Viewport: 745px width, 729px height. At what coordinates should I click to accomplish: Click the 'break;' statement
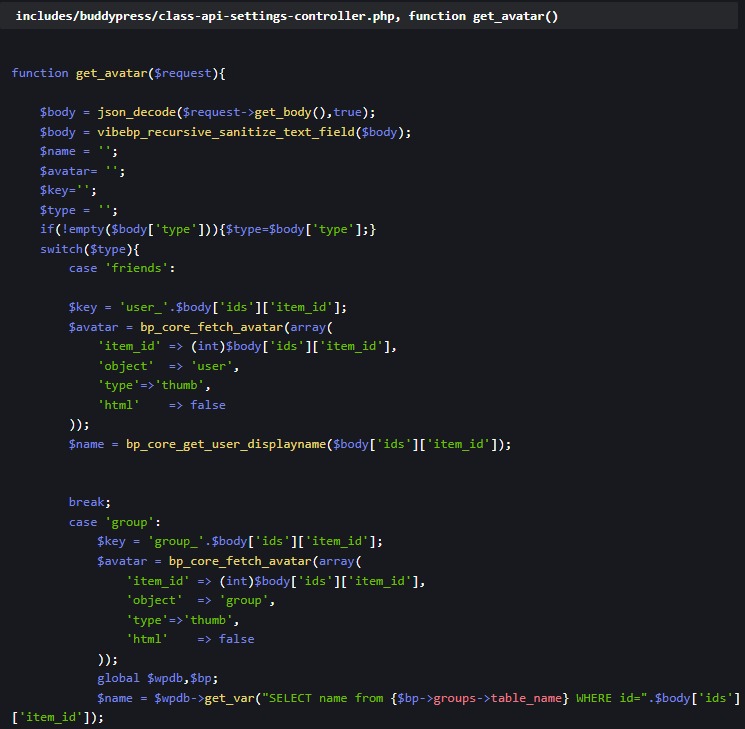pyautogui.click(x=89, y=502)
